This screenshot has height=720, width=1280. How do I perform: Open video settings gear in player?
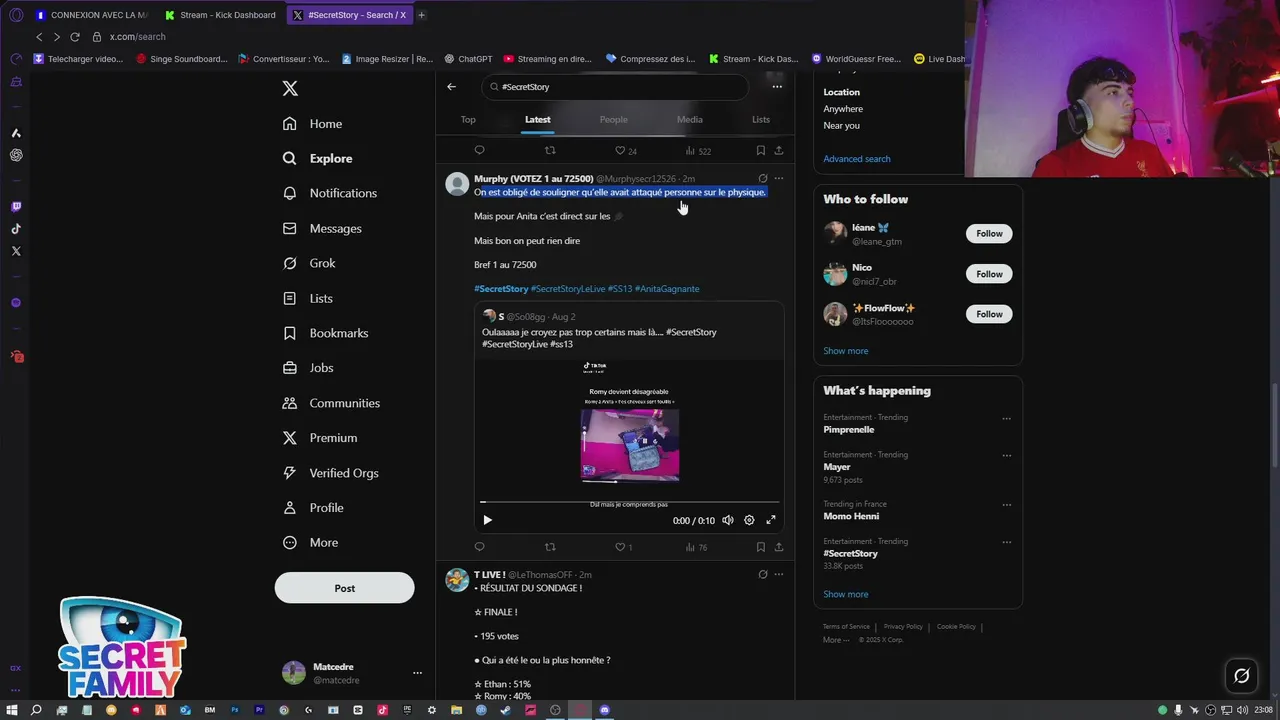(x=749, y=520)
